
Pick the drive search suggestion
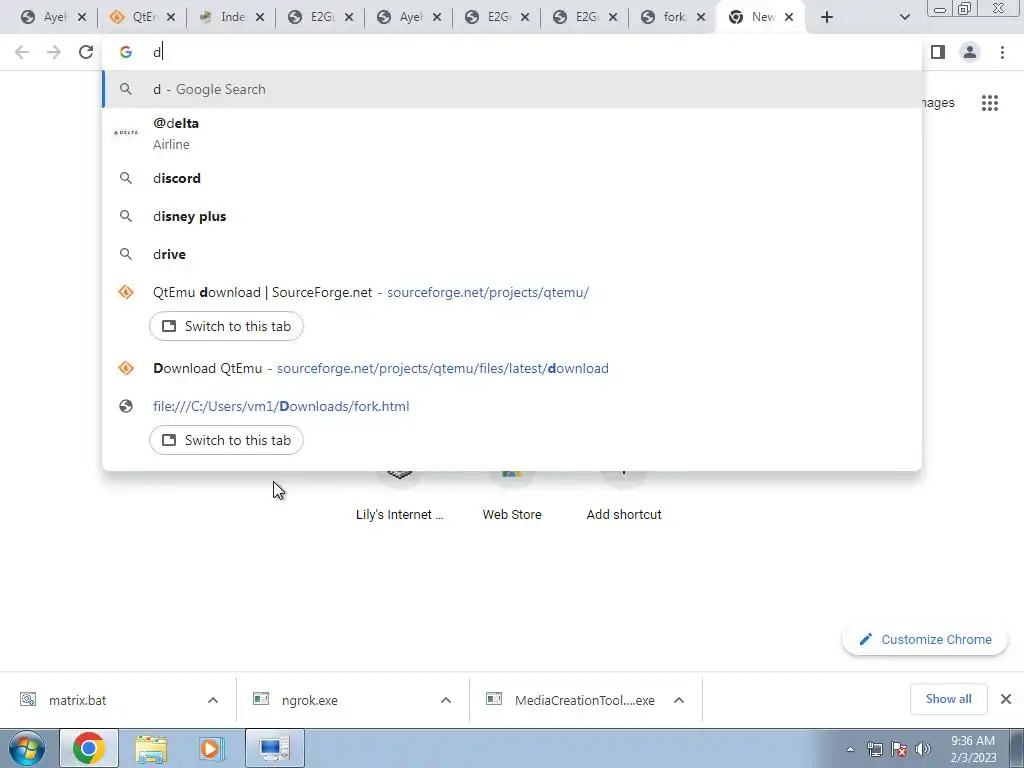tap(512, 254)
